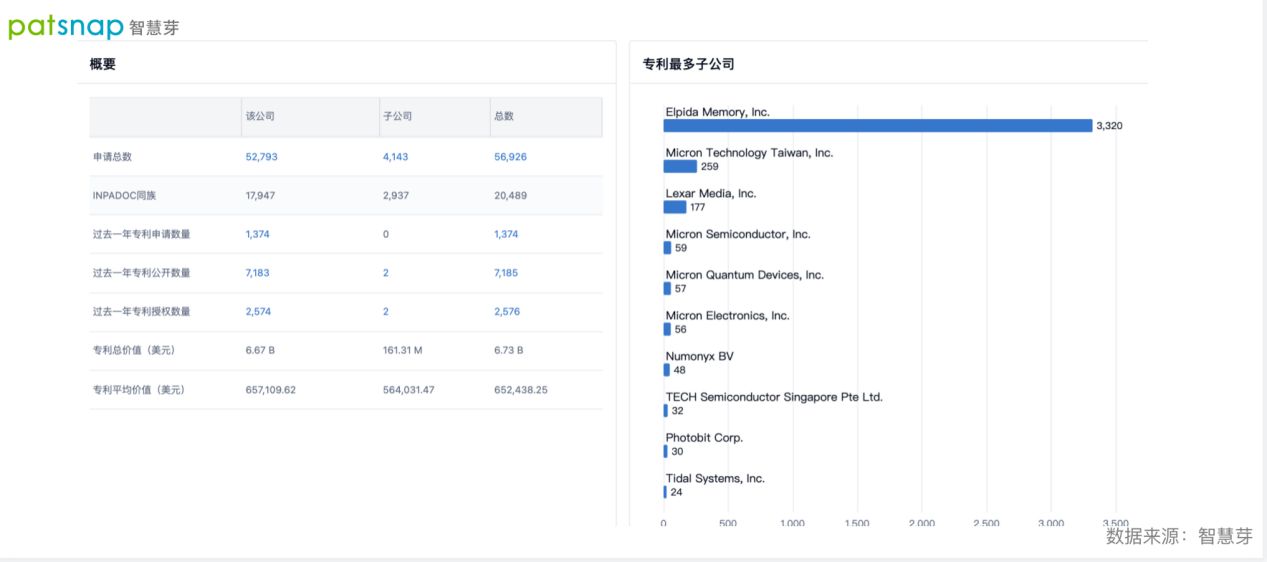Open the 7,183 publications count link
Viewport: 1267px width, 562px height.
tap(257, 273)
